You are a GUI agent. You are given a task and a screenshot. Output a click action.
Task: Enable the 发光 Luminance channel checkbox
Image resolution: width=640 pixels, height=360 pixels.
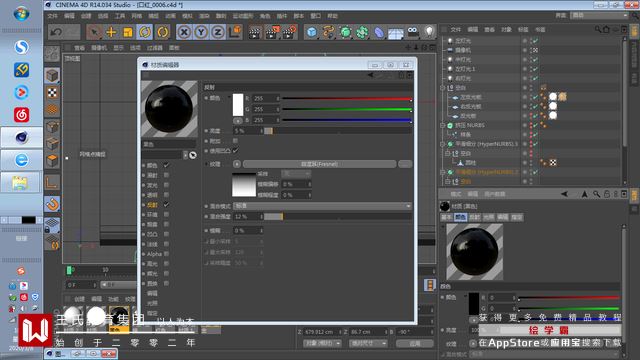(166, 185)
